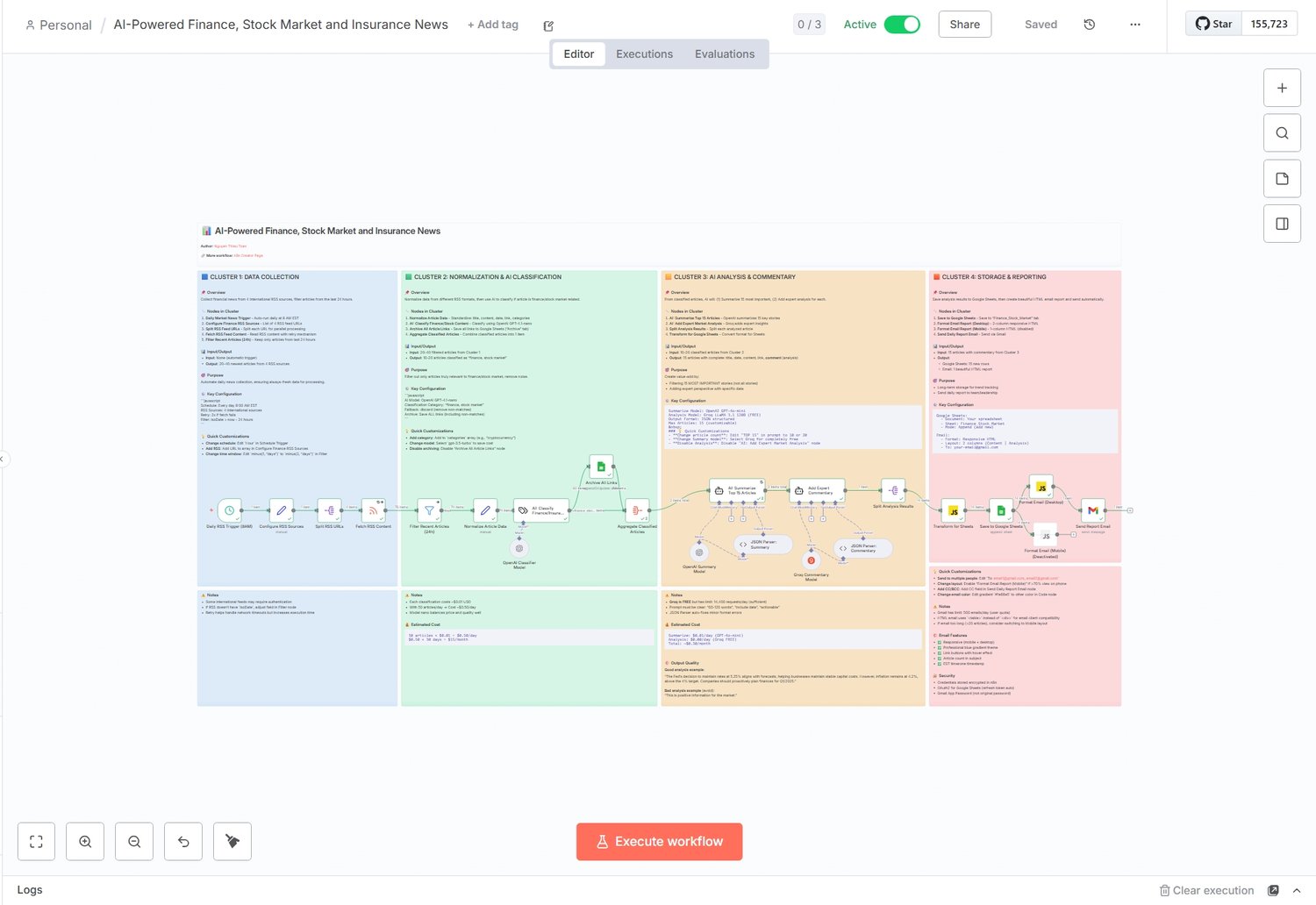Click Clear execution in logs bar
This screenshot has height=905, width=1316.
[x=1207, y=890]
